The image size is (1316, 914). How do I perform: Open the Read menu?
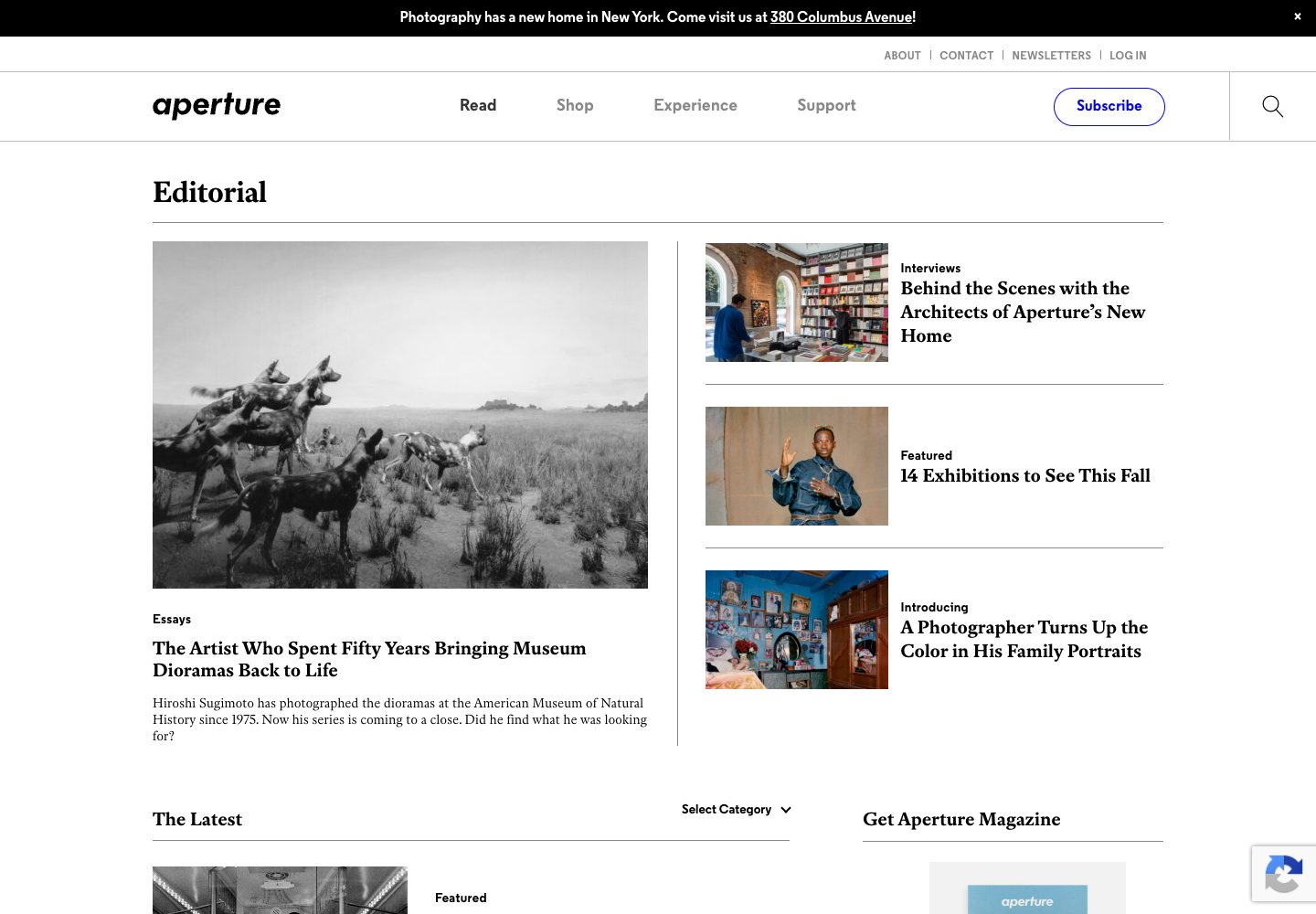pos(478,105)
